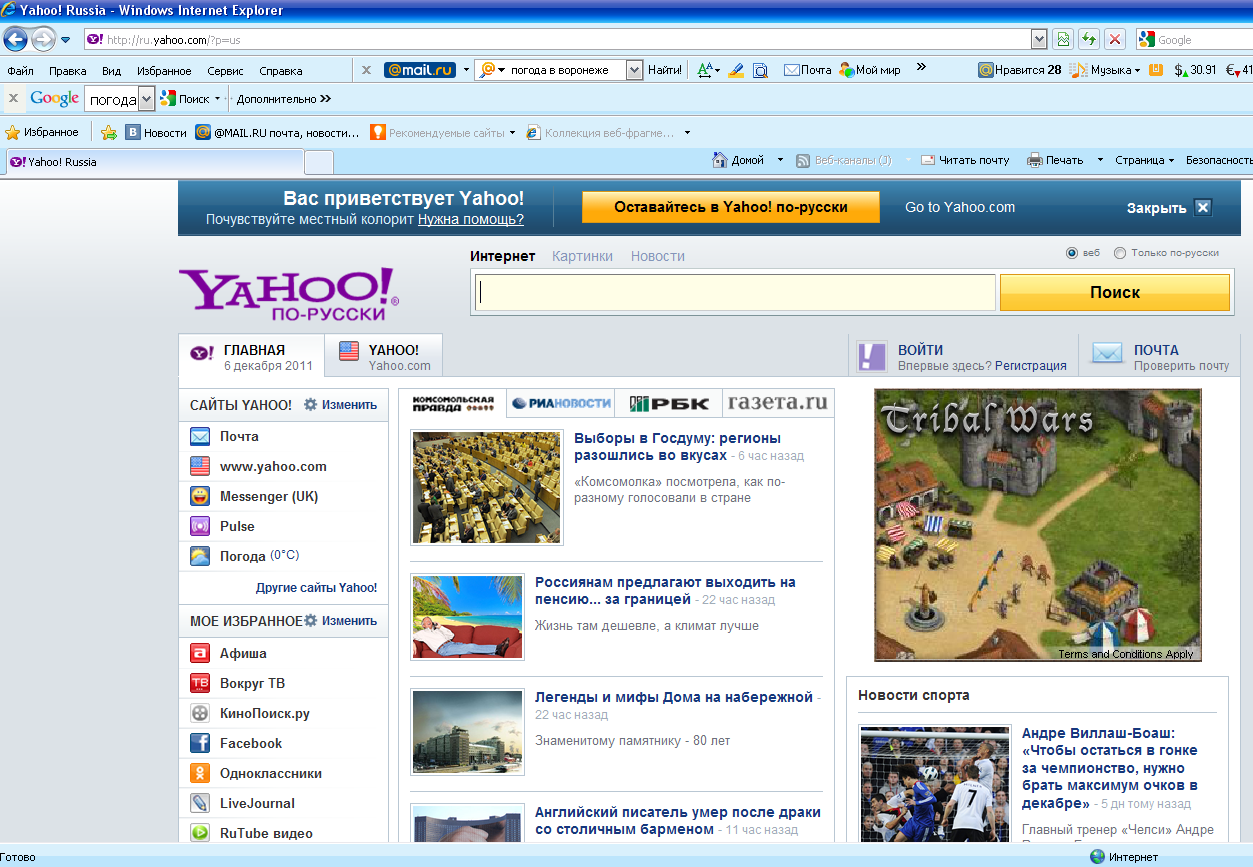Click the Нужна помощь? link
This screenshot has width=1253, height=867.
pyautogui.click(x=471, y=219)
